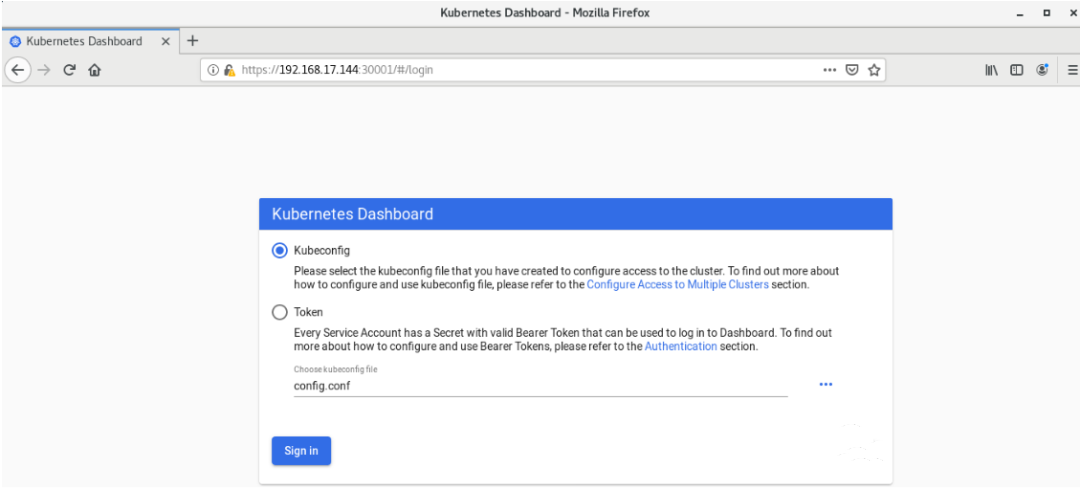Viewport: 1080px width, 491px height.
Task: Toggle Firefox sidebars icon
Action: coord(1017,70)
